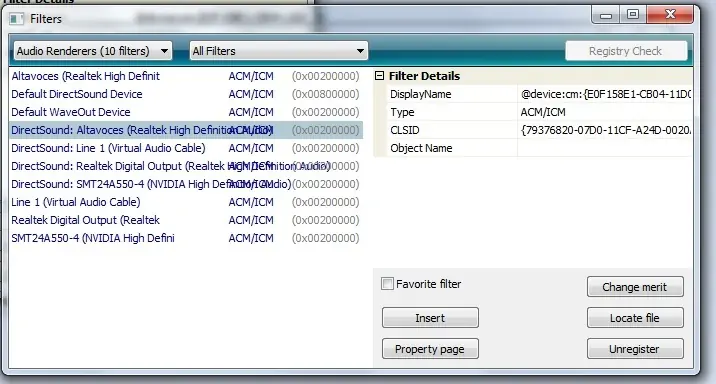The image size is (716, 384).
Task: Open the Audio Renderers category dropdown
Action: click(93, 51)
